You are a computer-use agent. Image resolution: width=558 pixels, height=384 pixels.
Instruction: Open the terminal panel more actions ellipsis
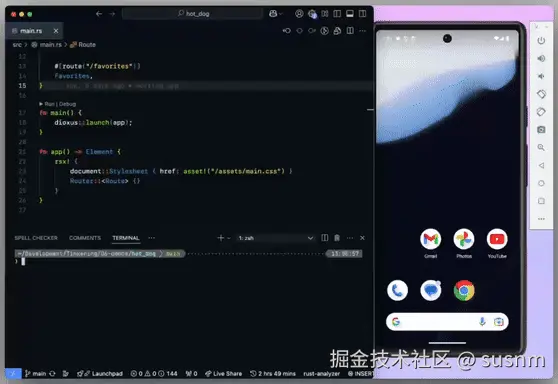[x=350, y=238]
